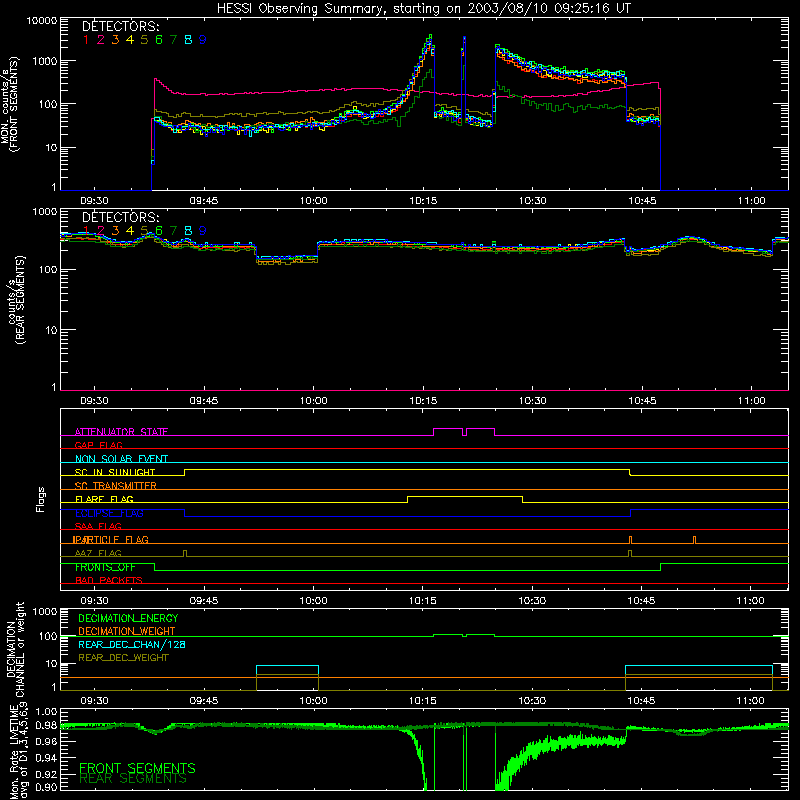Click 10:45 tick under the Flags plot
The width and height of the screenshot is (800, 800).
(x=641, y=601)
